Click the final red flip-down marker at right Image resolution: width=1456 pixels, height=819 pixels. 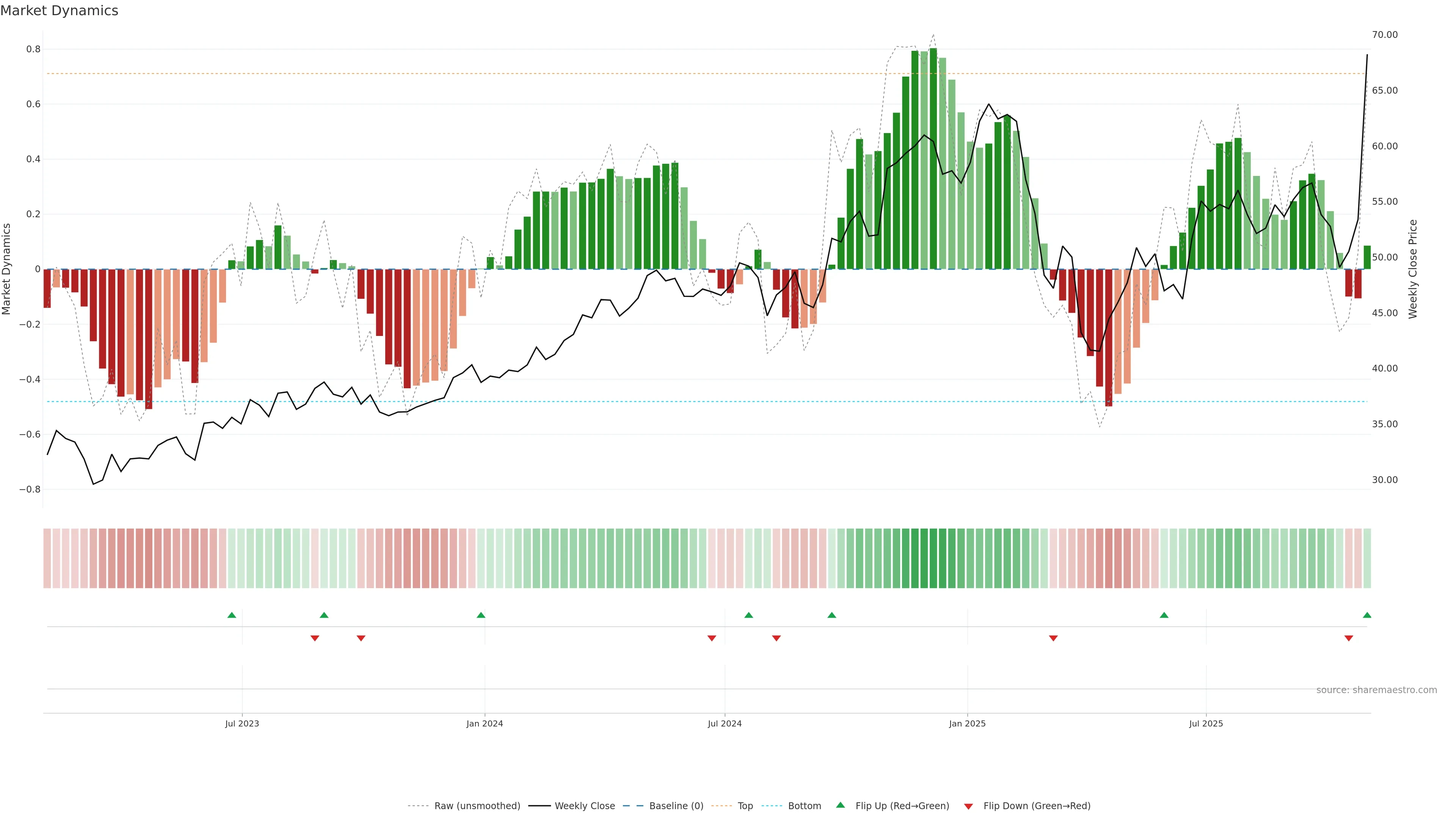point(1349,638)
